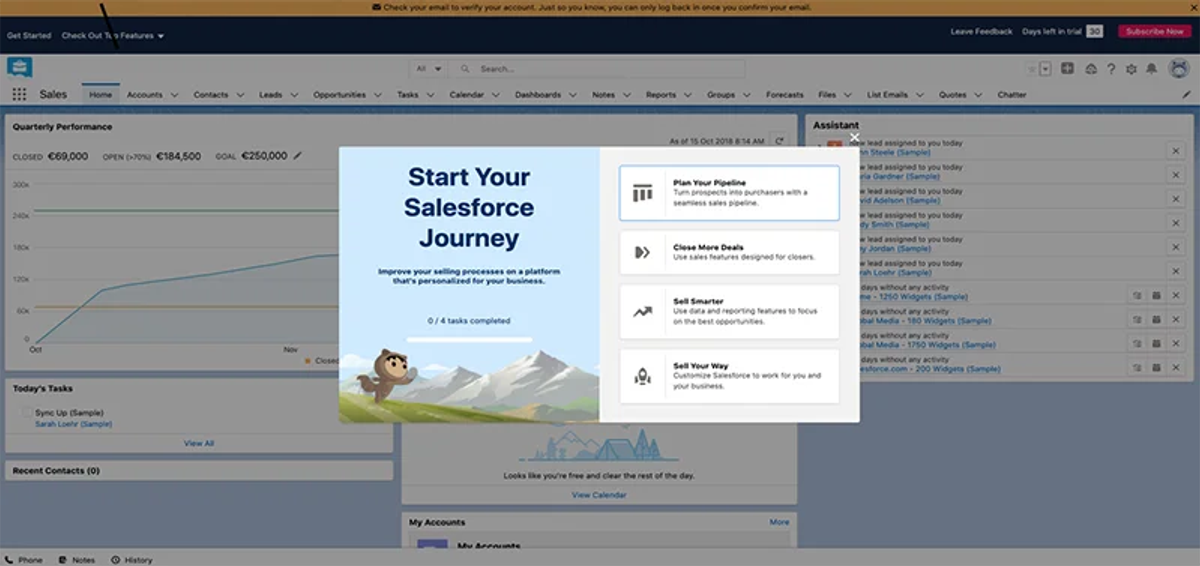Create a task for 180 Widgets opportunity
Screen dimensions: 1200x566
[x=1137, y=319]
